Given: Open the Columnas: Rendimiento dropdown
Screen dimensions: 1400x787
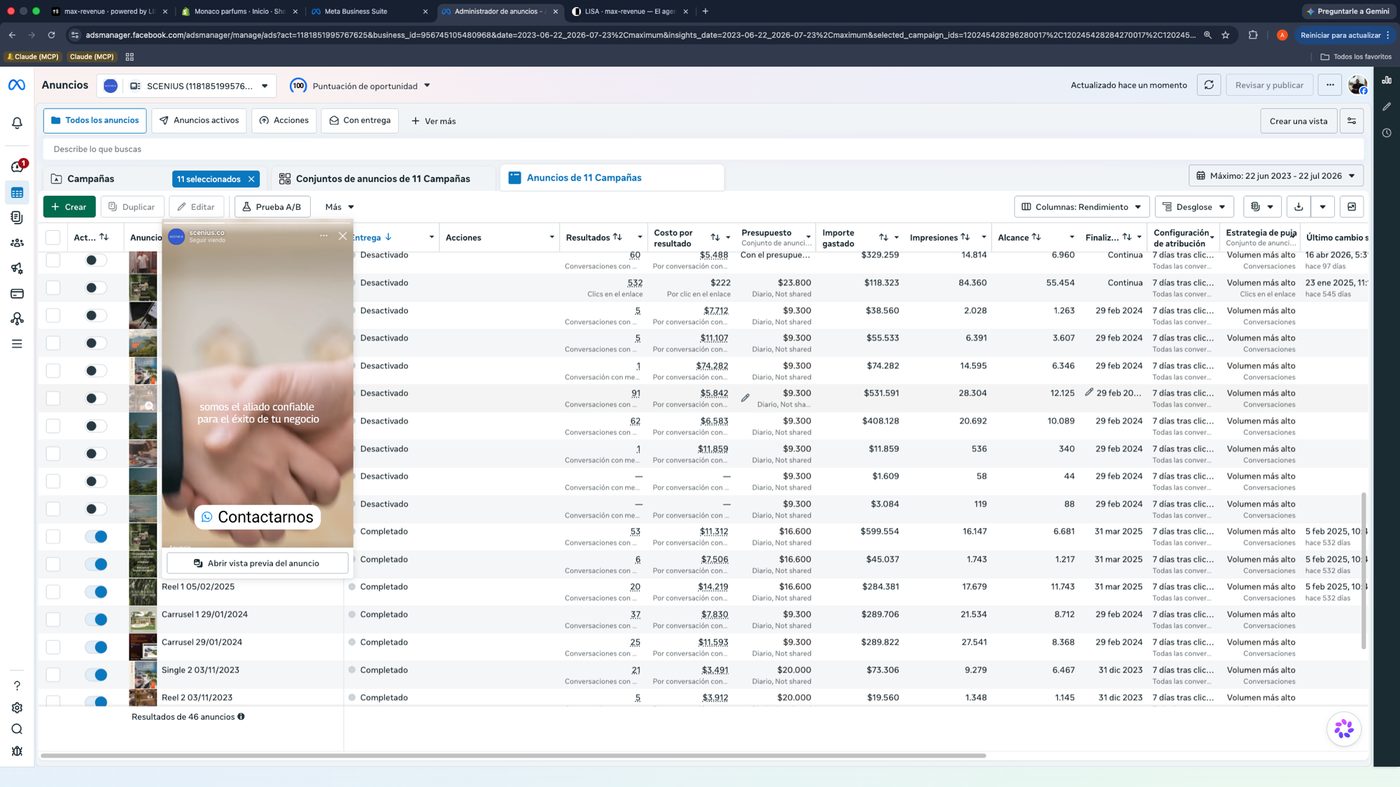Looking at the screenshot, I should pyautogui.click(x=1080, y=207).
